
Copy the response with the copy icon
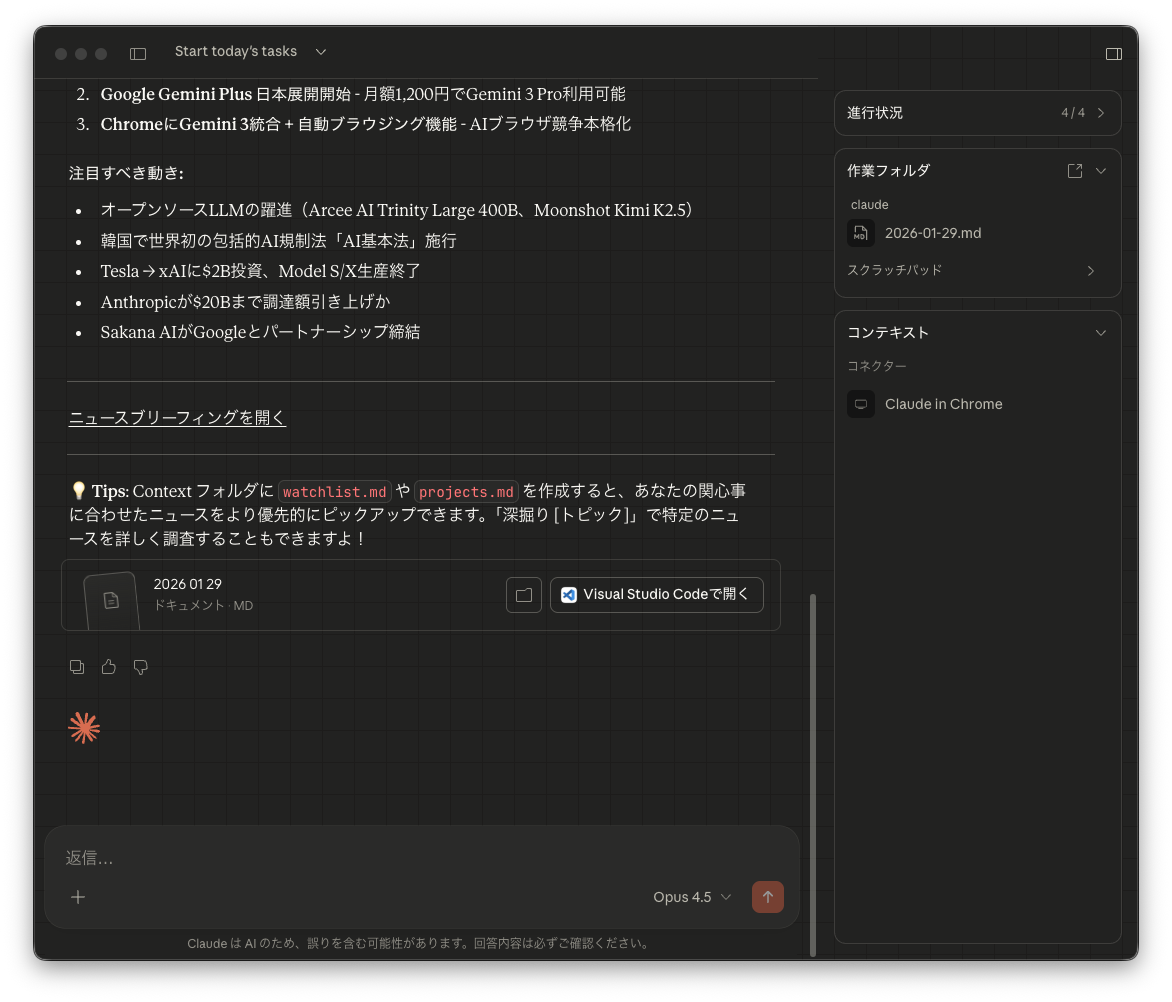coord(77,667)
